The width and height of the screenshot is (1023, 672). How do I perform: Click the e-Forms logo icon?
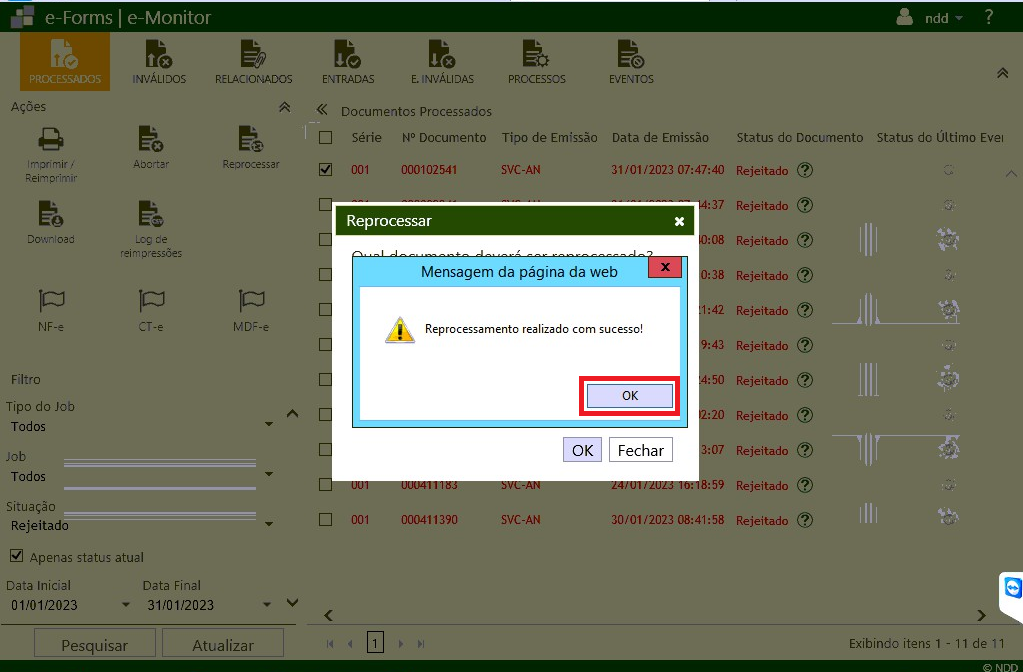[22, 17]
